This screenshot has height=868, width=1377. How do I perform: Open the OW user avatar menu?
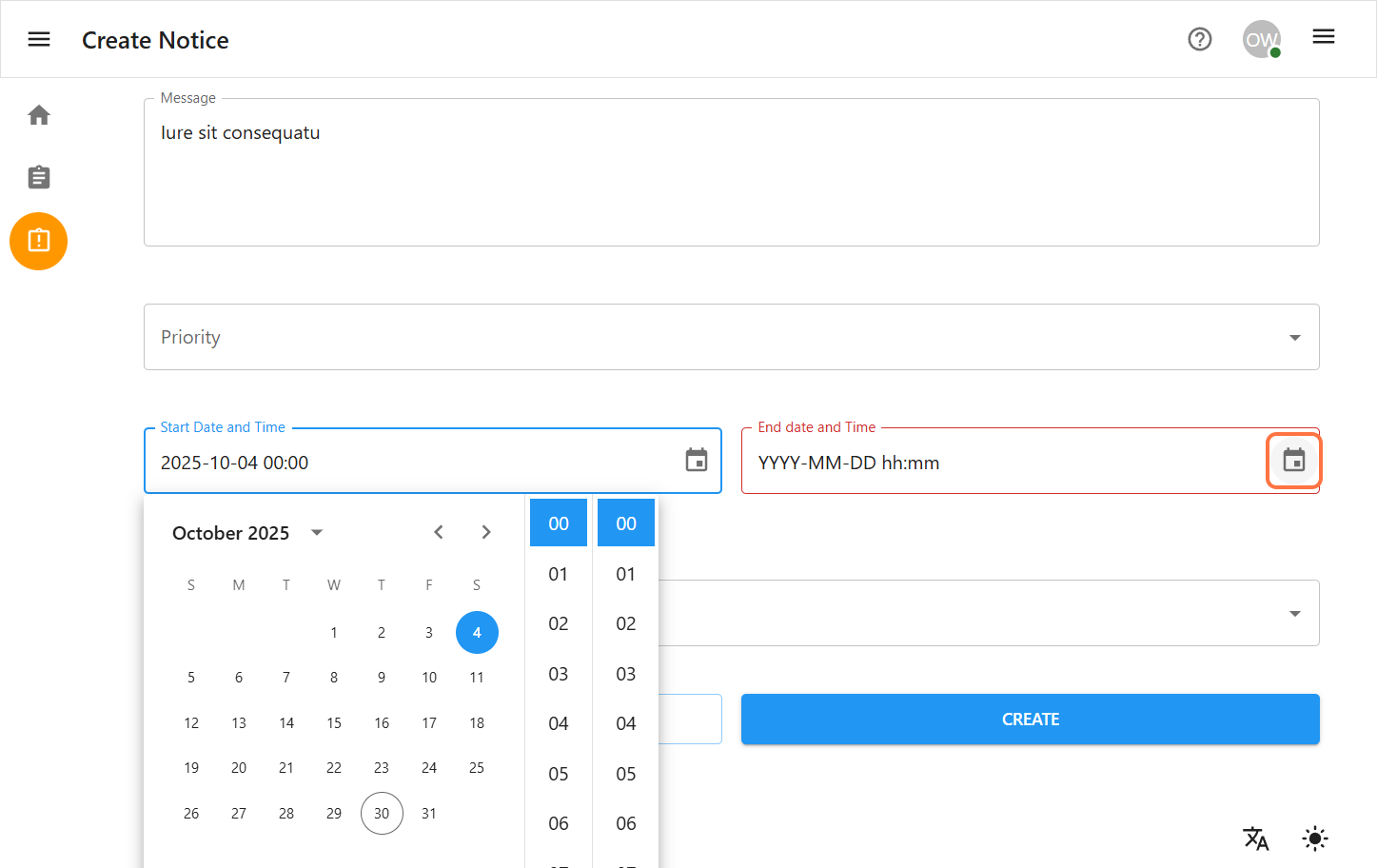tap(1261, 39)
